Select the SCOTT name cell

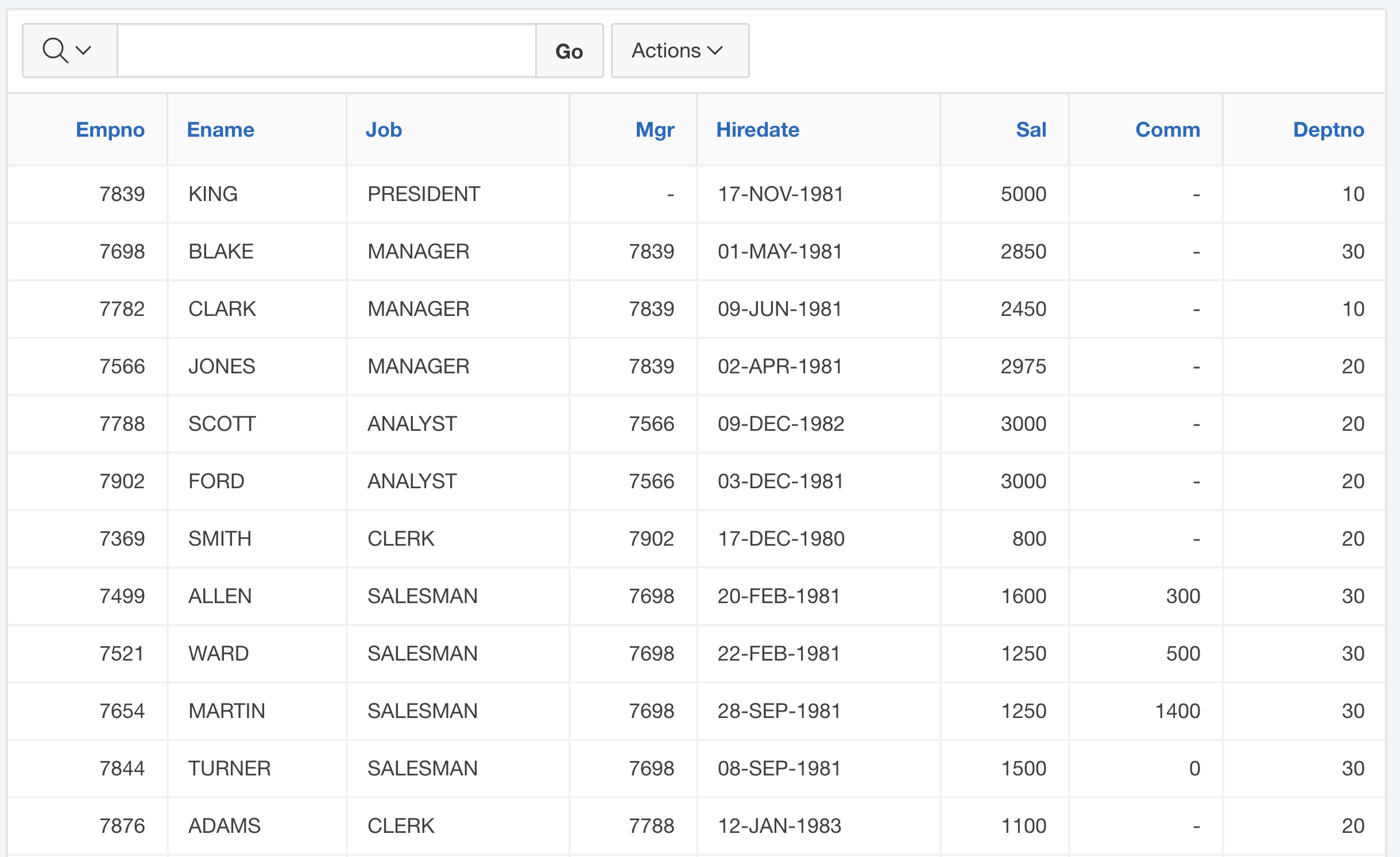coord(222,424)
